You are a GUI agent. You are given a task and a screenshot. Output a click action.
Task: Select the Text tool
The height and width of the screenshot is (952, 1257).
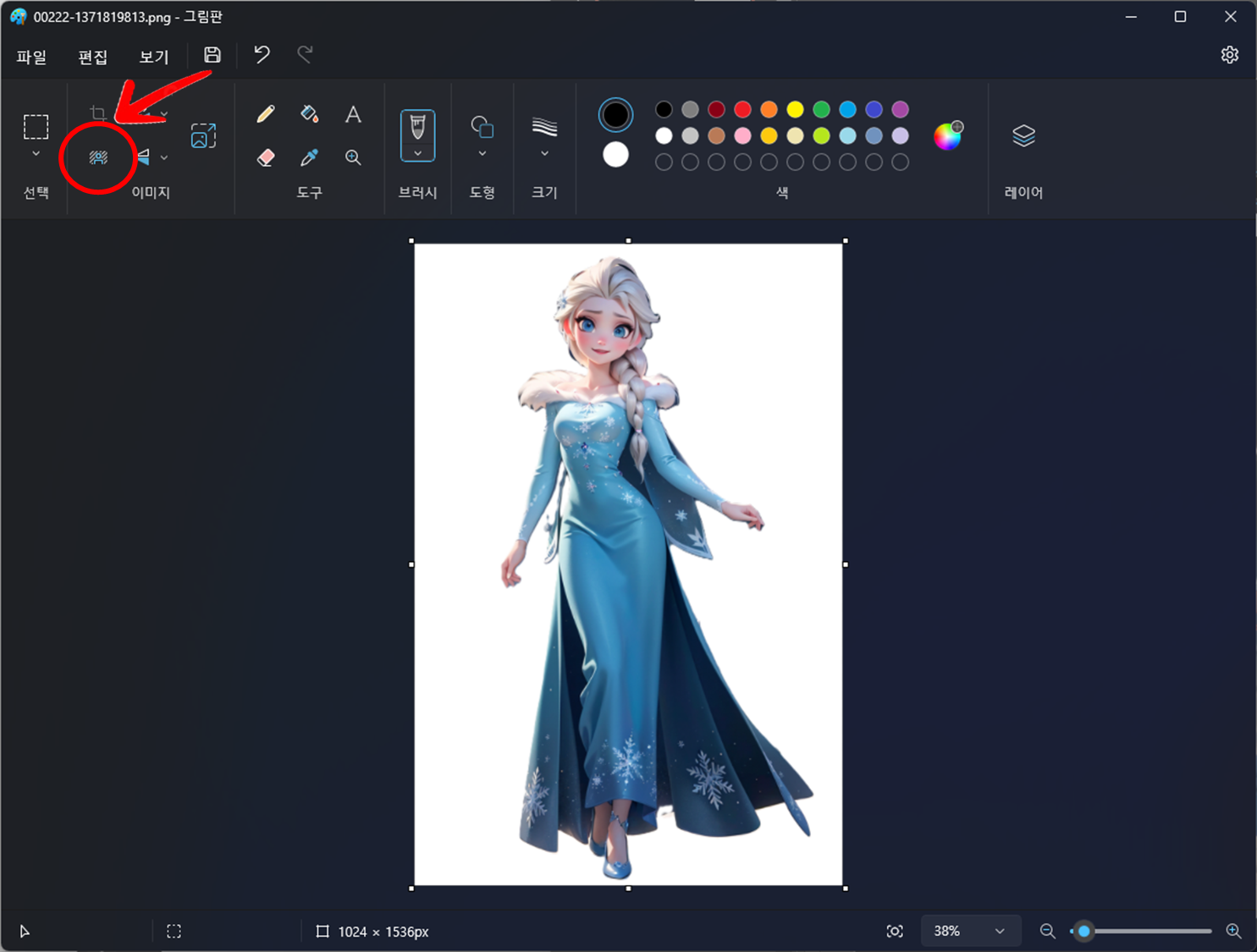pos(354,114)
